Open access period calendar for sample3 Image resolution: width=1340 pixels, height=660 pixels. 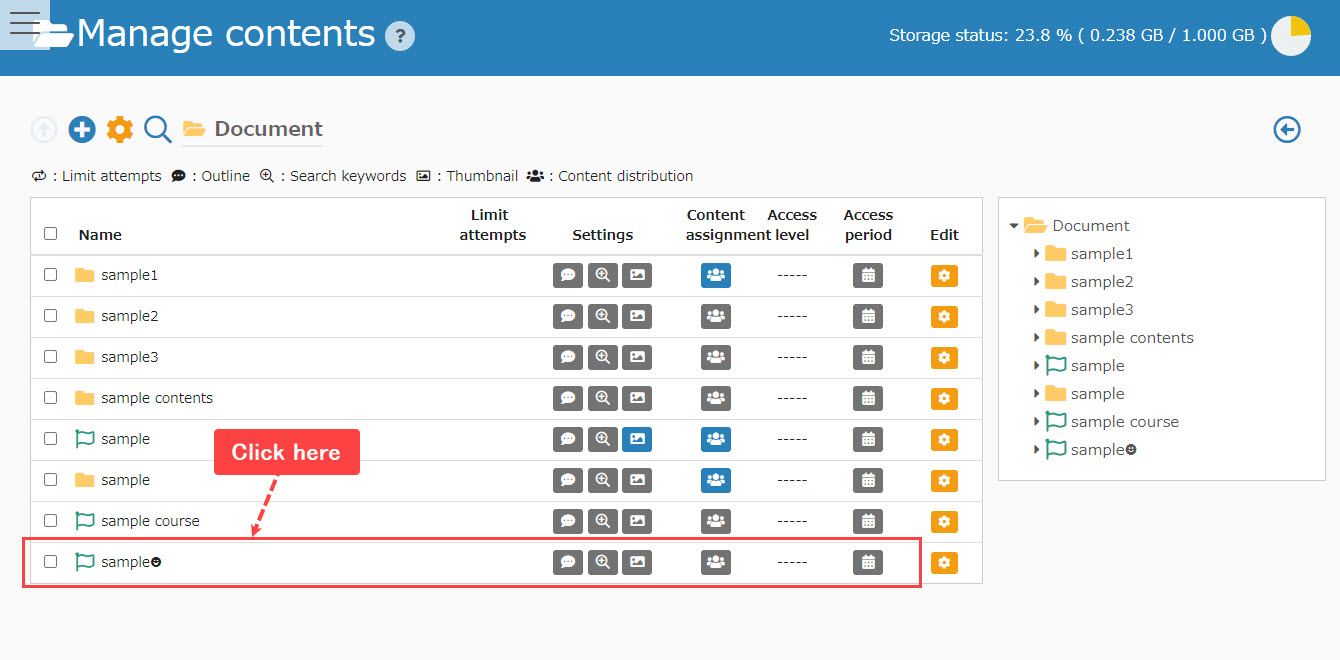868,357
